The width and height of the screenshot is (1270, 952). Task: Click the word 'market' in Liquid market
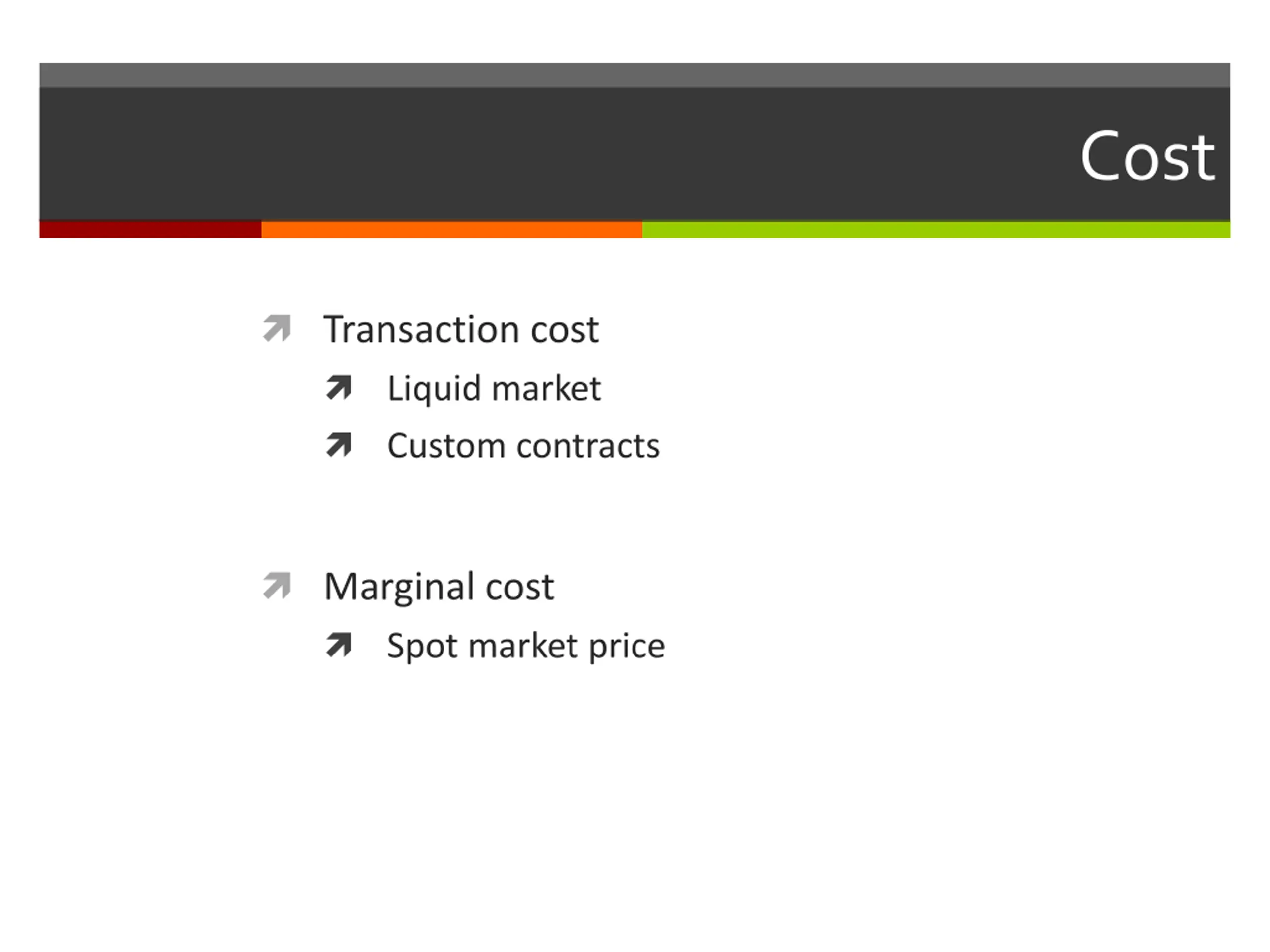pyautogui.click(x=547, y=389)
